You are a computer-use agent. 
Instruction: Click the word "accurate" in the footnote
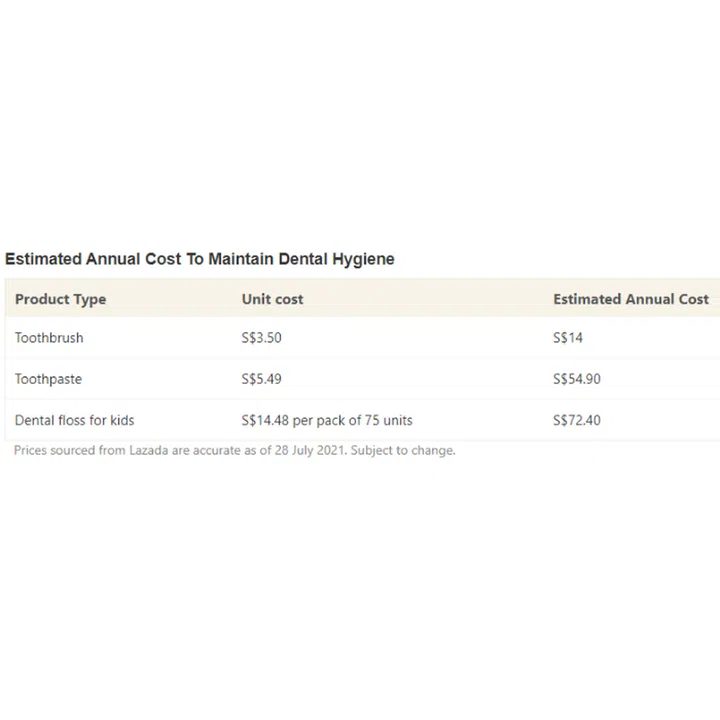point(222,450)
